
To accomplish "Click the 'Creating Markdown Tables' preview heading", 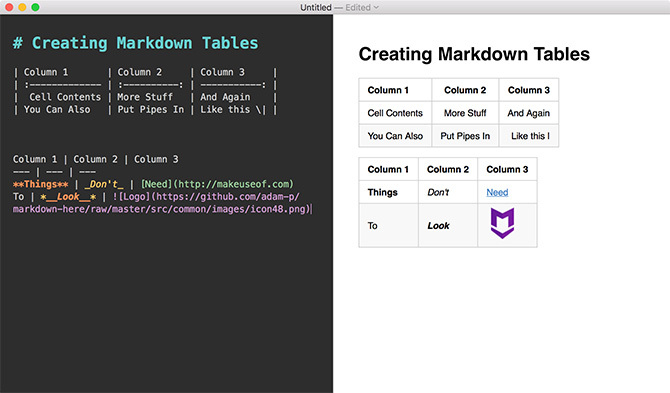I will pyautogui.click(x=474, y=54).
